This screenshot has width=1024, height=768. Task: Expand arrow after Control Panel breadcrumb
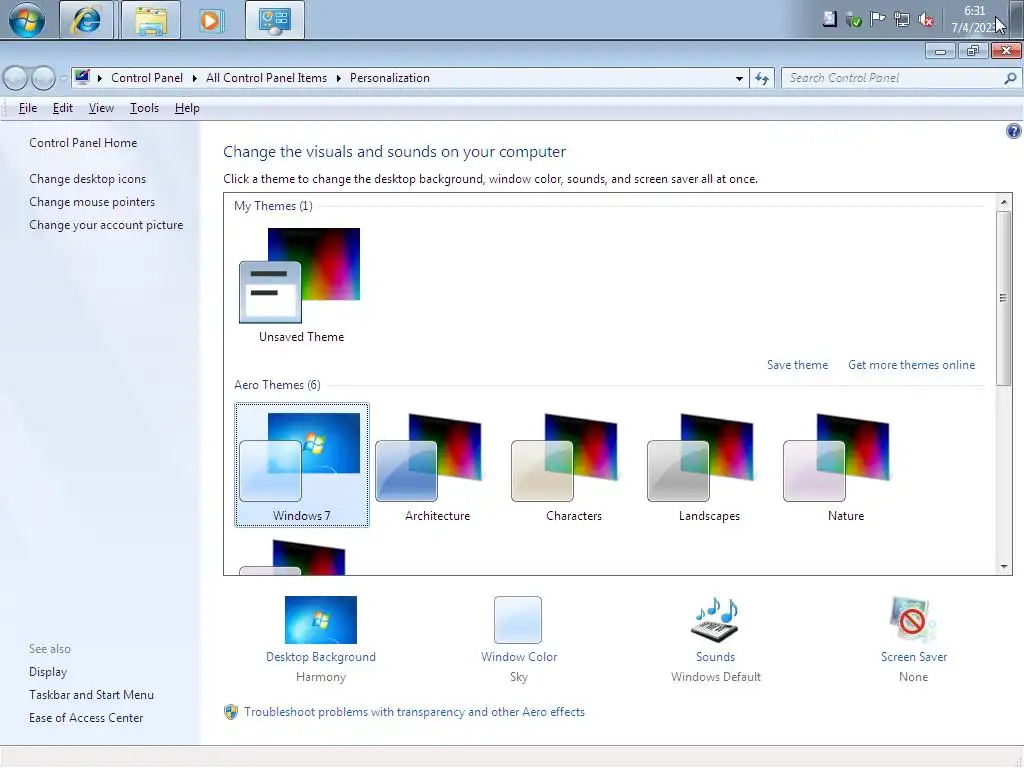195,78
